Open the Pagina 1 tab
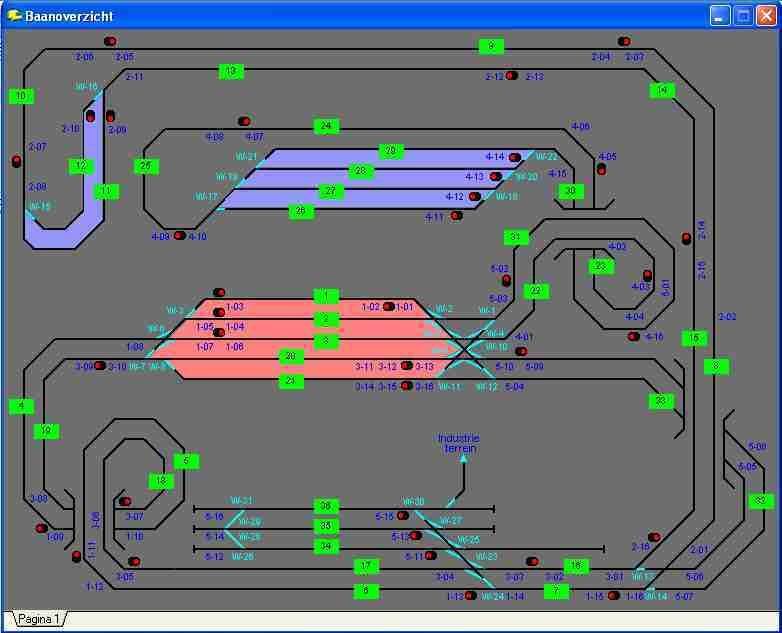Viewport: 782px width, 633px height. coord(37,619)
